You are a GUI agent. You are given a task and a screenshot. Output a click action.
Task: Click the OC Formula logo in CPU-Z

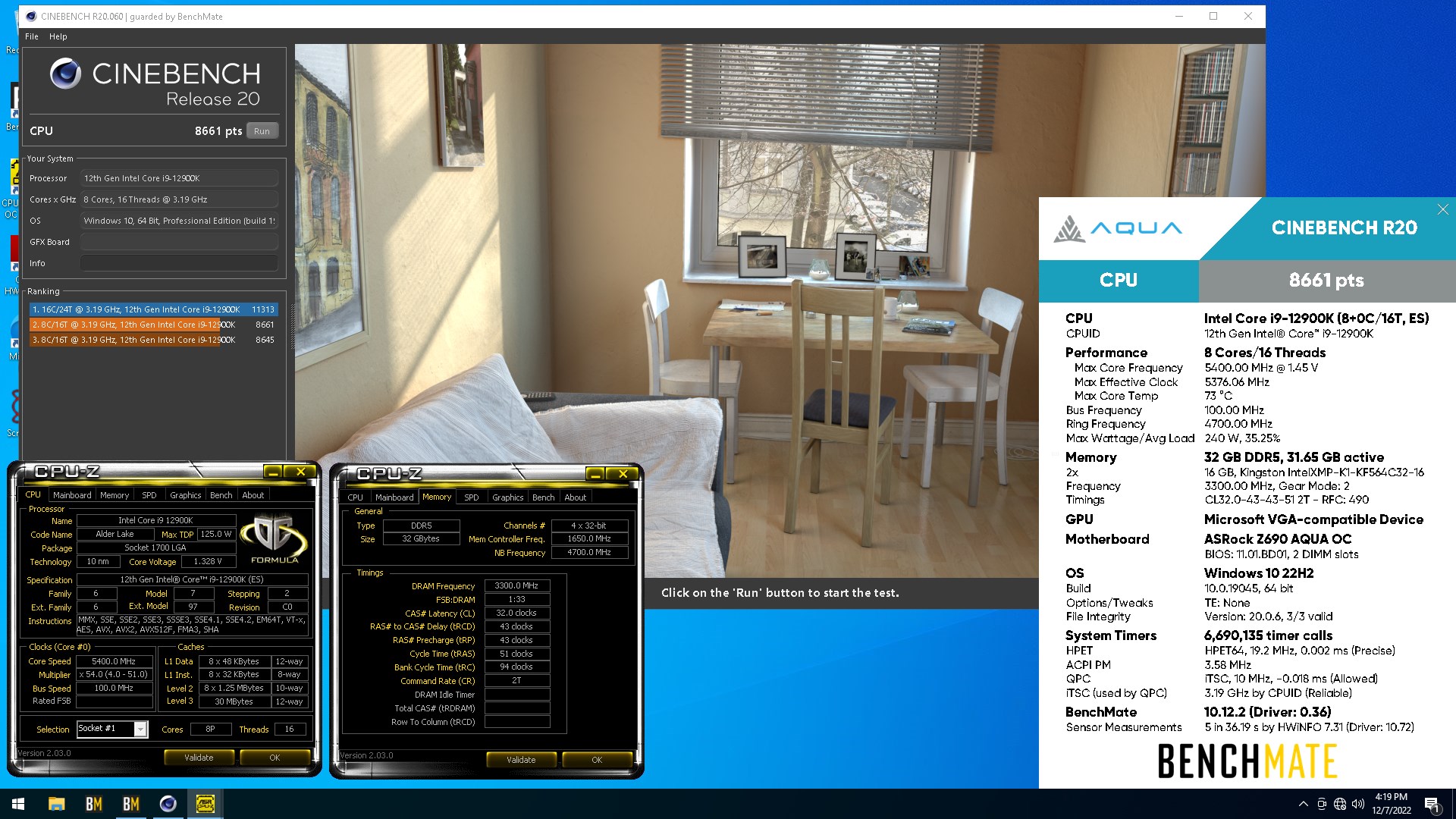pyautogui.click(x=275, y=540)
